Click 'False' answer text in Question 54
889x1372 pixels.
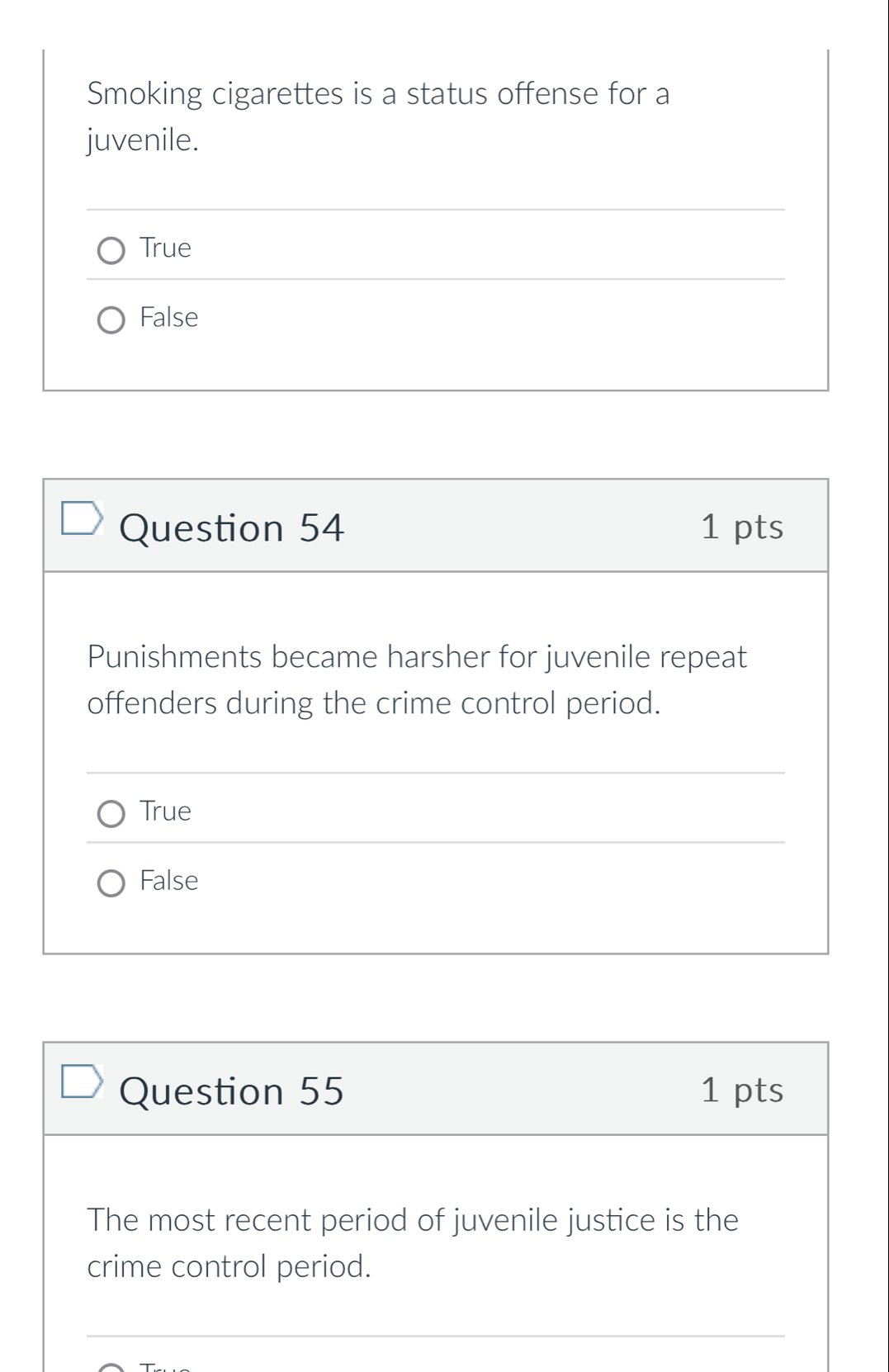(x=169, y=881)
